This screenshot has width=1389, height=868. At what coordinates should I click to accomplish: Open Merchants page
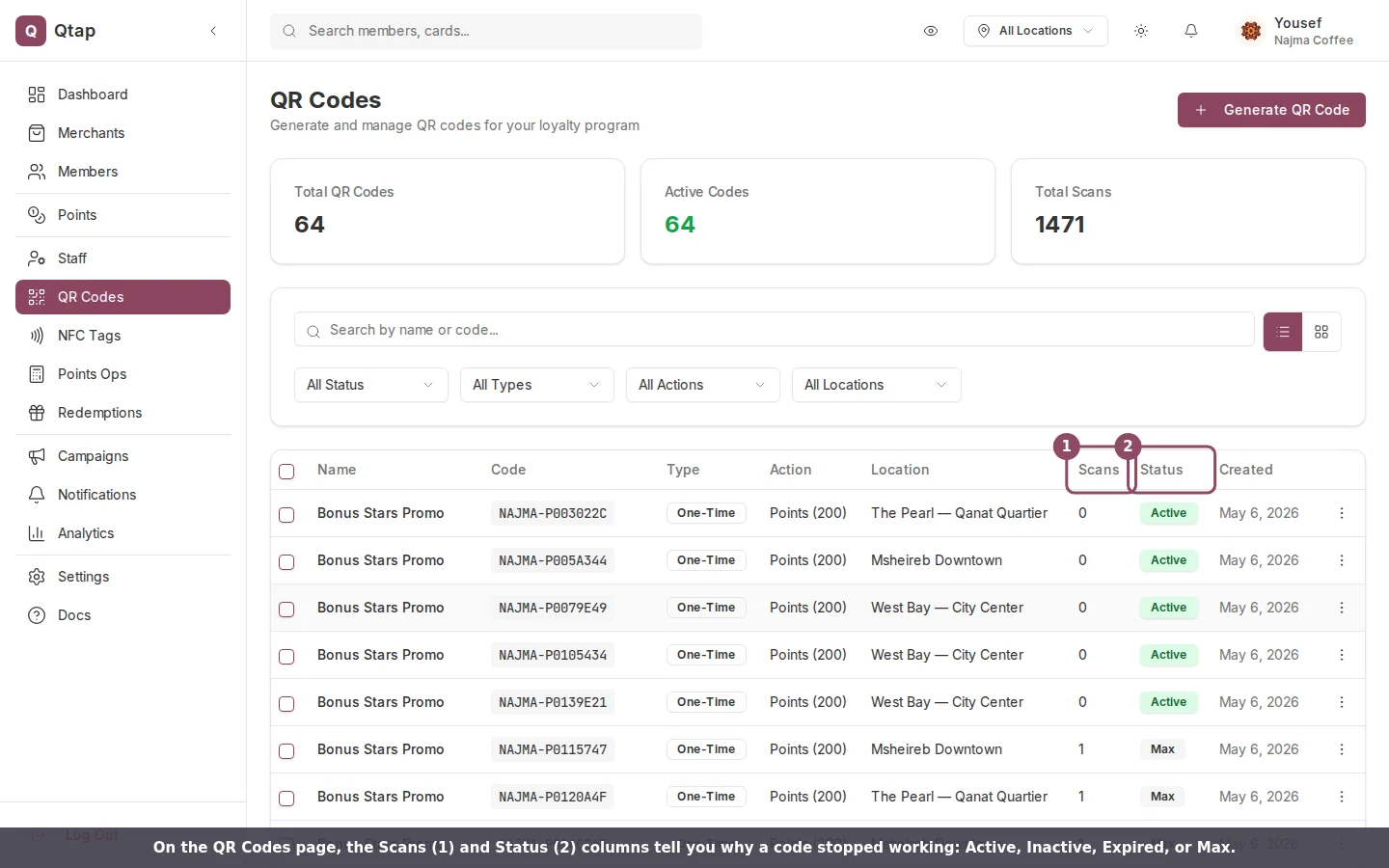tap(123, 133)
